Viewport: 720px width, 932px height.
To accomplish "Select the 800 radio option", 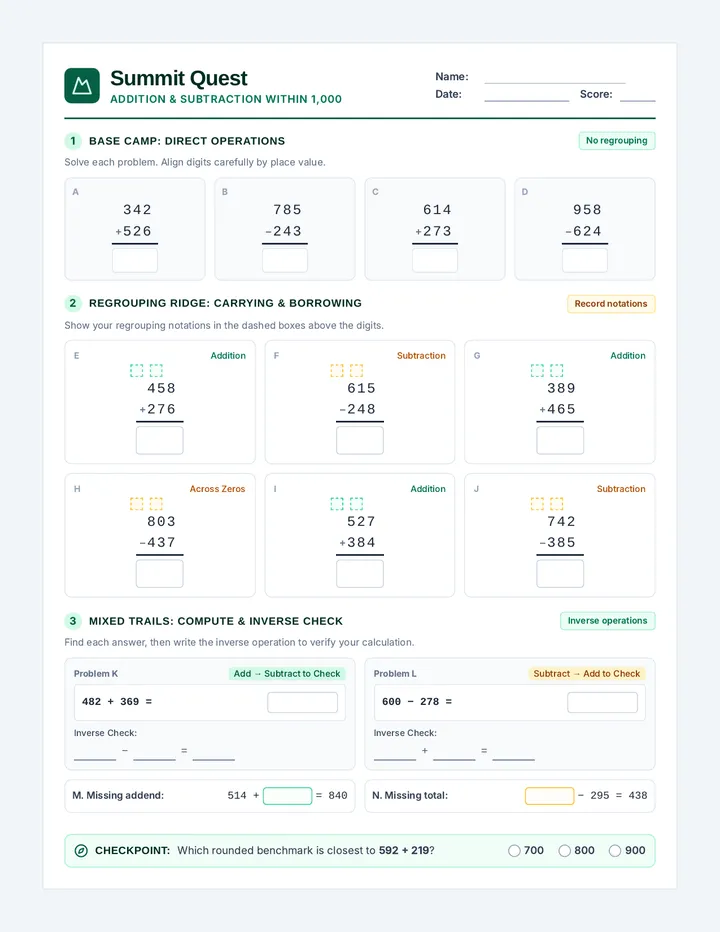I will pyautogui.click(x=565, y=851).
